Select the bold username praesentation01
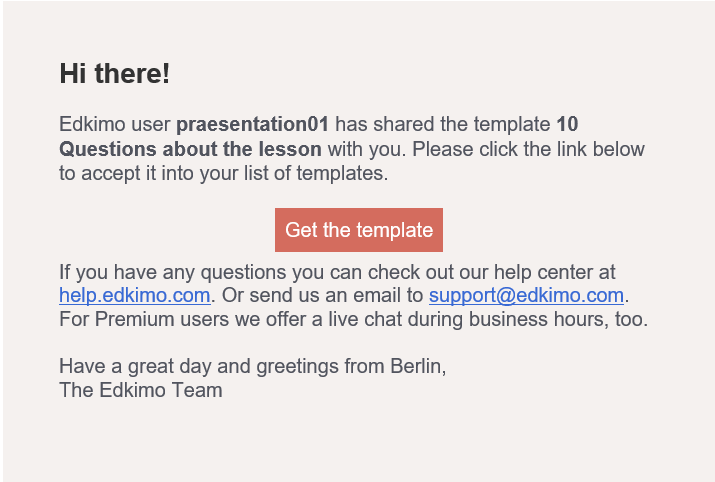The image size is (715, 482). click(x=253, y=124)
